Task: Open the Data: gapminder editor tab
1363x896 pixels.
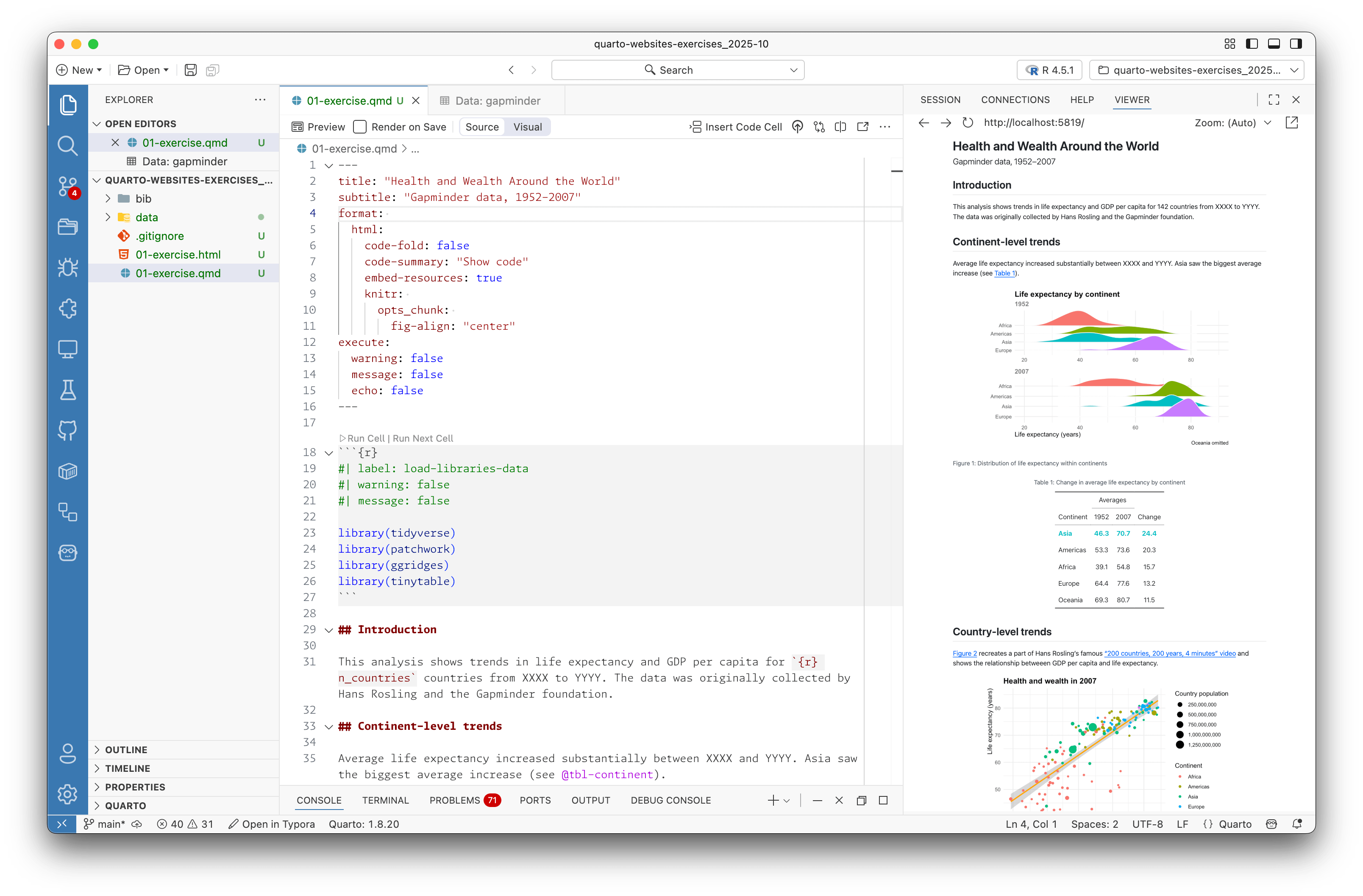Action: click(497, 101)
